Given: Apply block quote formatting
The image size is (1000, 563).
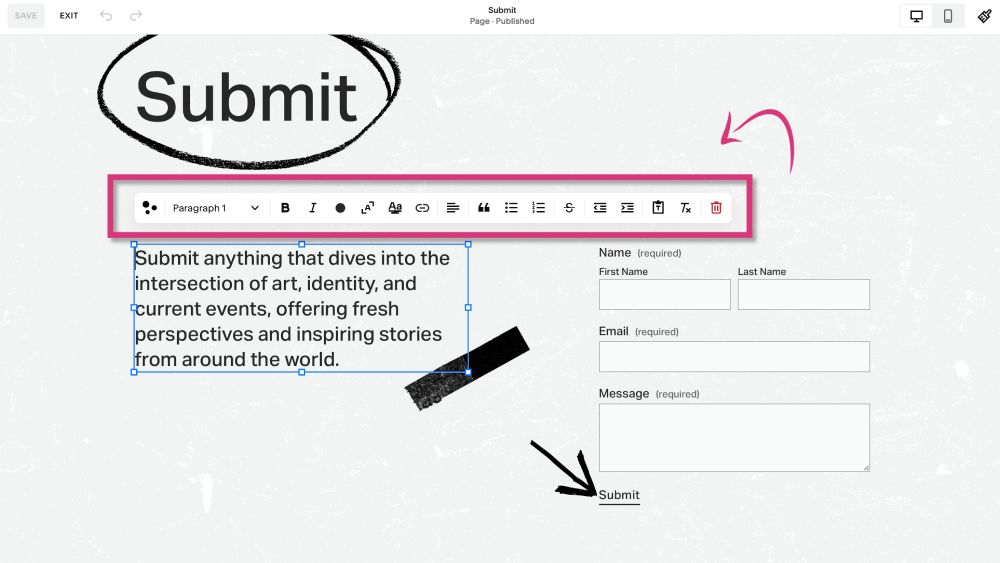Looking at the screenshot, I should point(483,208).
